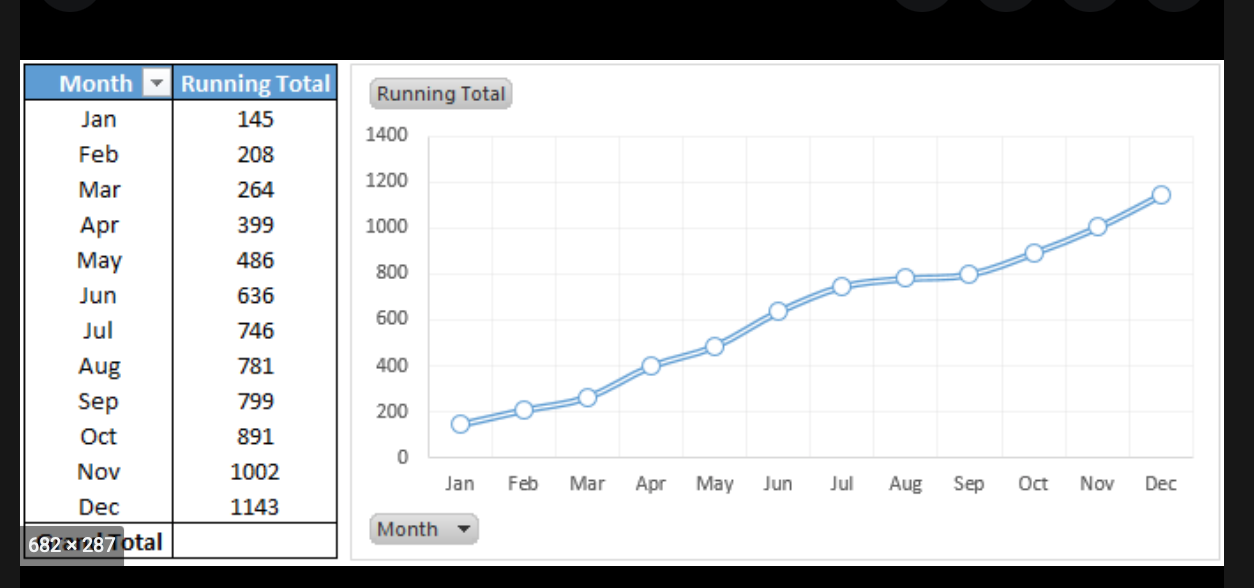1254x588 pixels.
Task: Click the 1000 label on vertical axis
Action: (387, 227)
